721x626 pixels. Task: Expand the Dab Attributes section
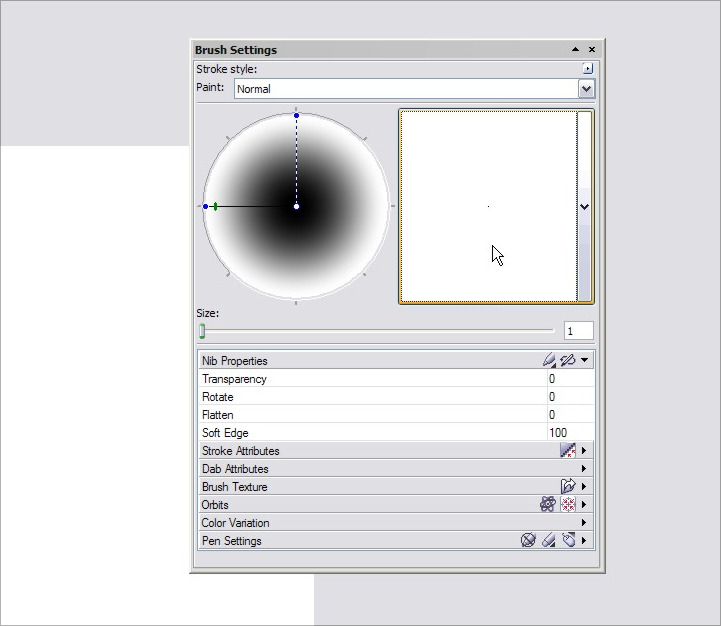point(584,468)
